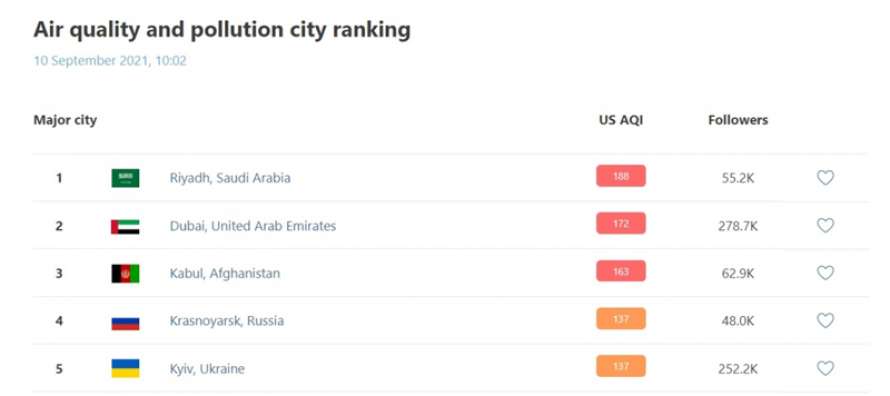Viewport: 890px width, 396px height.
Task: Click Kyiv's orange 137 AQI badge
Action: [621, 366]
